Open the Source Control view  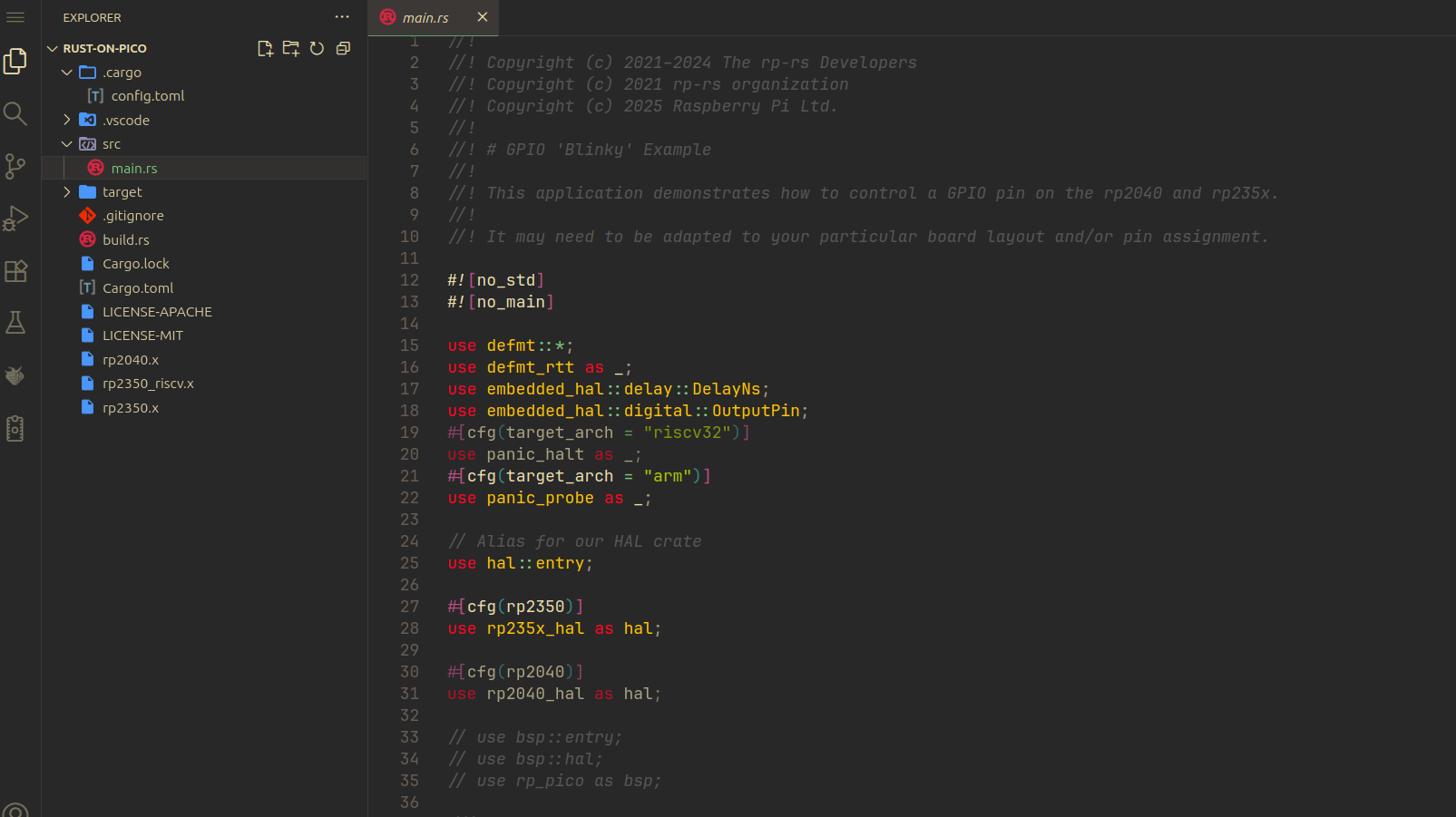point(15,167)
